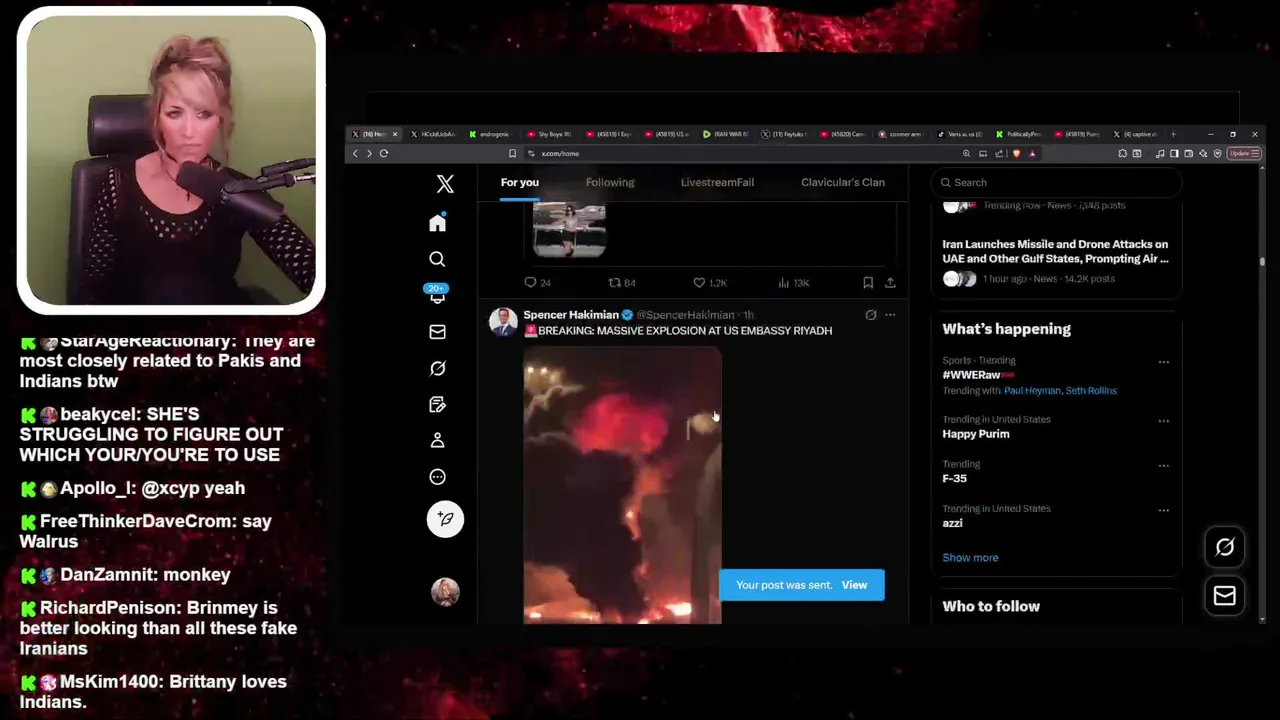Reply to post with 24 comments
Image resolution: width=1280 pixels, height=720 pixels.
tap(537, 283)
